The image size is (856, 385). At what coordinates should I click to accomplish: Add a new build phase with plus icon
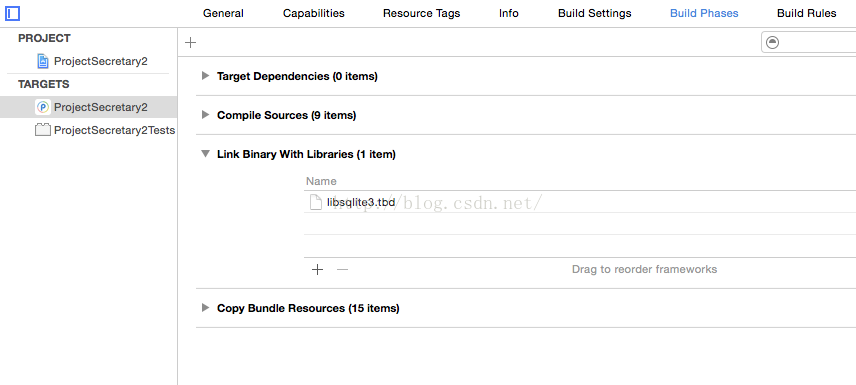(x=191, y=43)
